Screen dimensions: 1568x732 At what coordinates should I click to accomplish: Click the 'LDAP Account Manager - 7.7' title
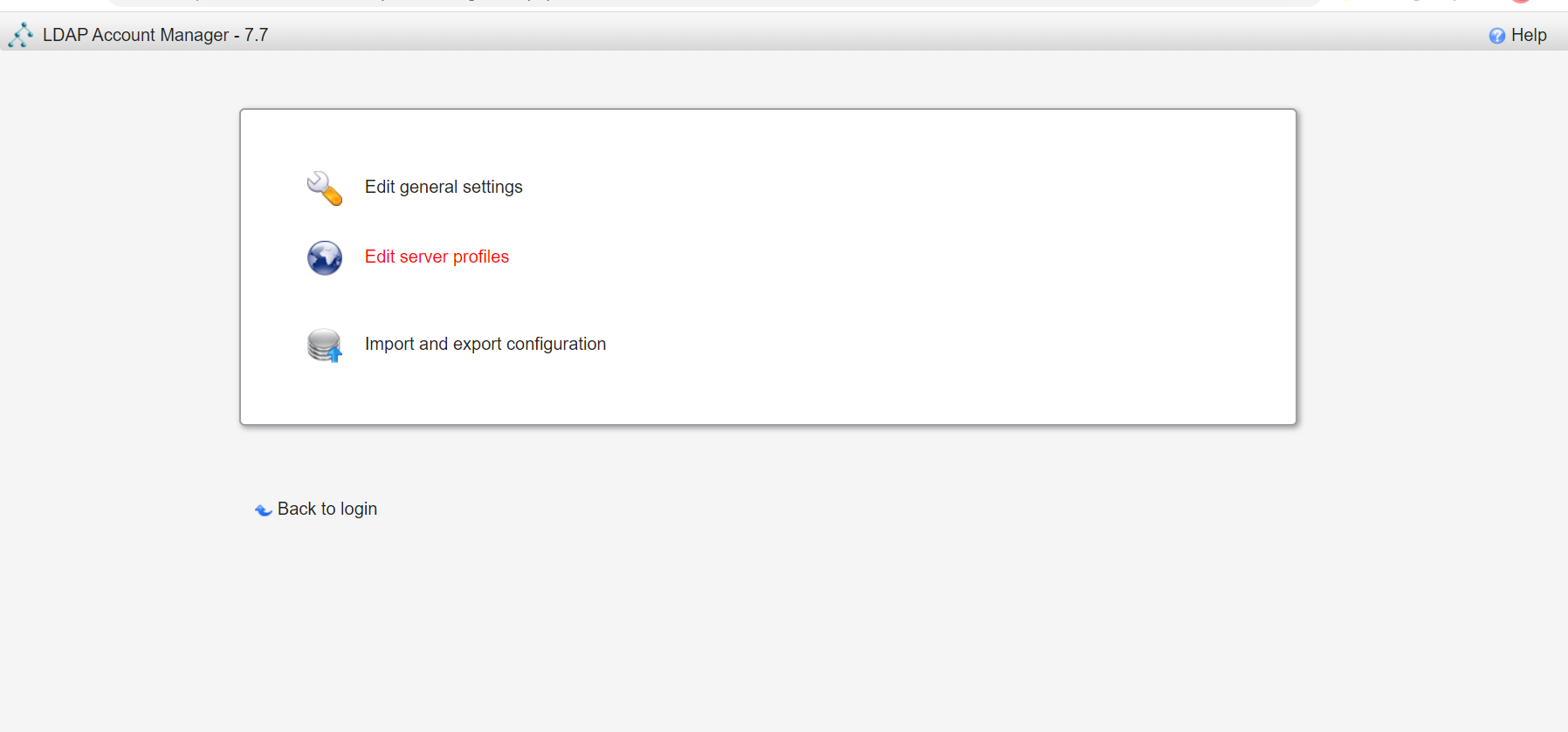[155, 35]
